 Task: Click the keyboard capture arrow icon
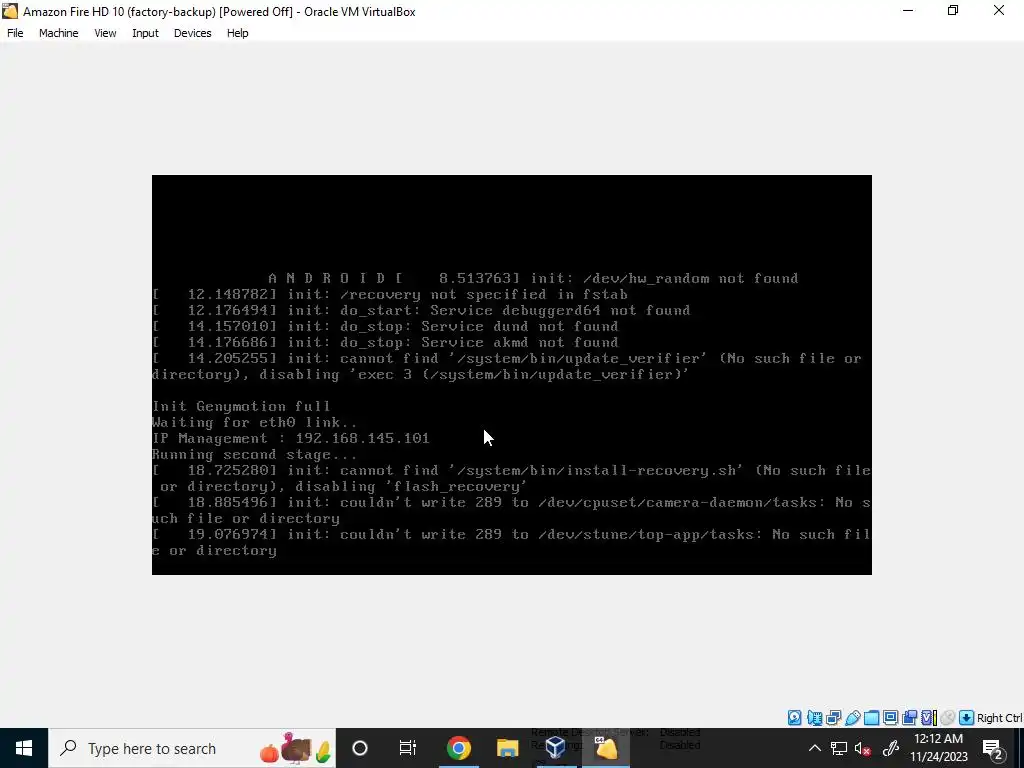point(967,718)
